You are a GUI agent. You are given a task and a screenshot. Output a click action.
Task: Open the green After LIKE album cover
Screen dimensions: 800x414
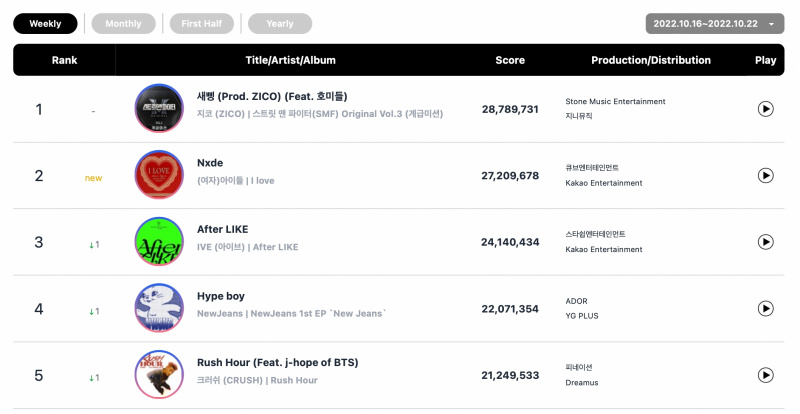[159, 241]
